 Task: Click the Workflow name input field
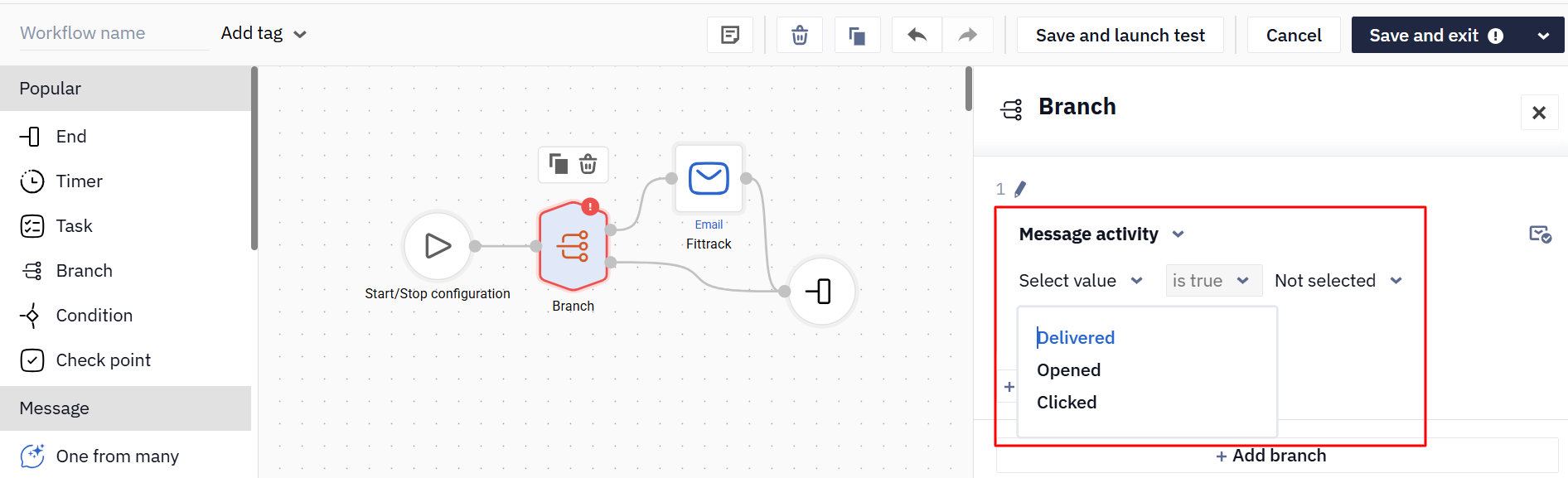(x=114, y=33)
